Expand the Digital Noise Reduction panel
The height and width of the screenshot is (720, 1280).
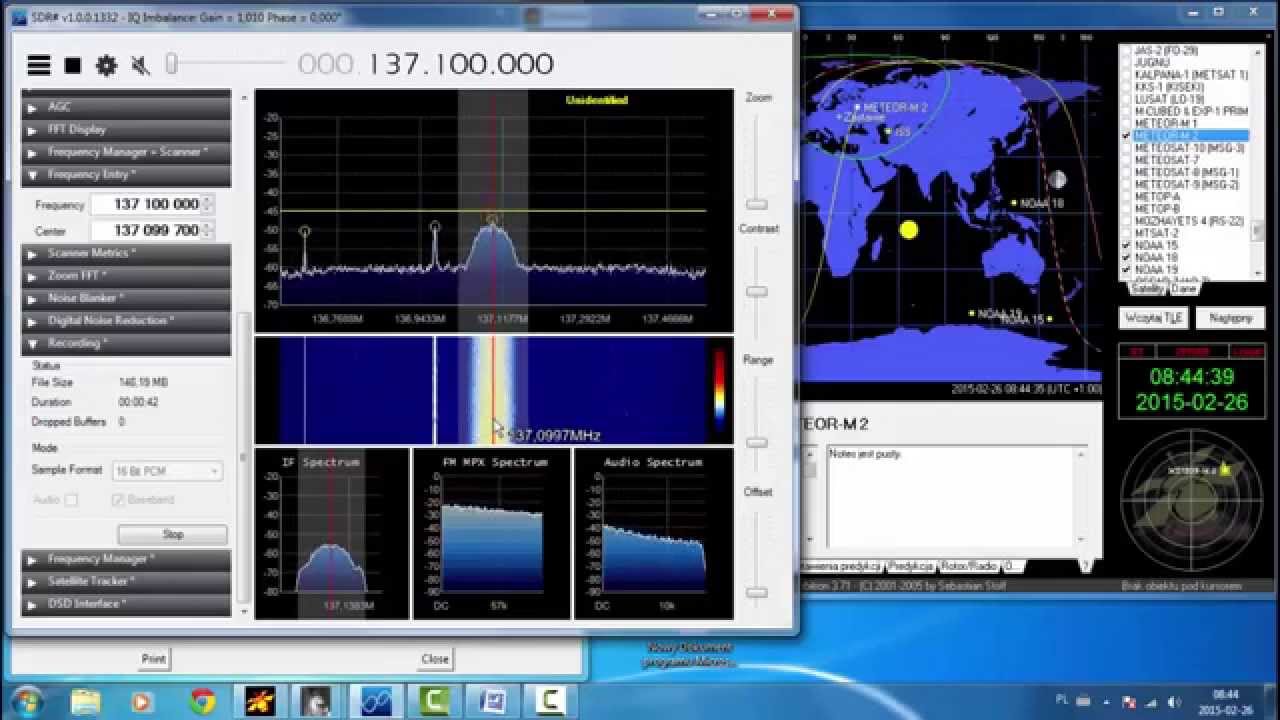pyautogui.click(x=126, y=321)
